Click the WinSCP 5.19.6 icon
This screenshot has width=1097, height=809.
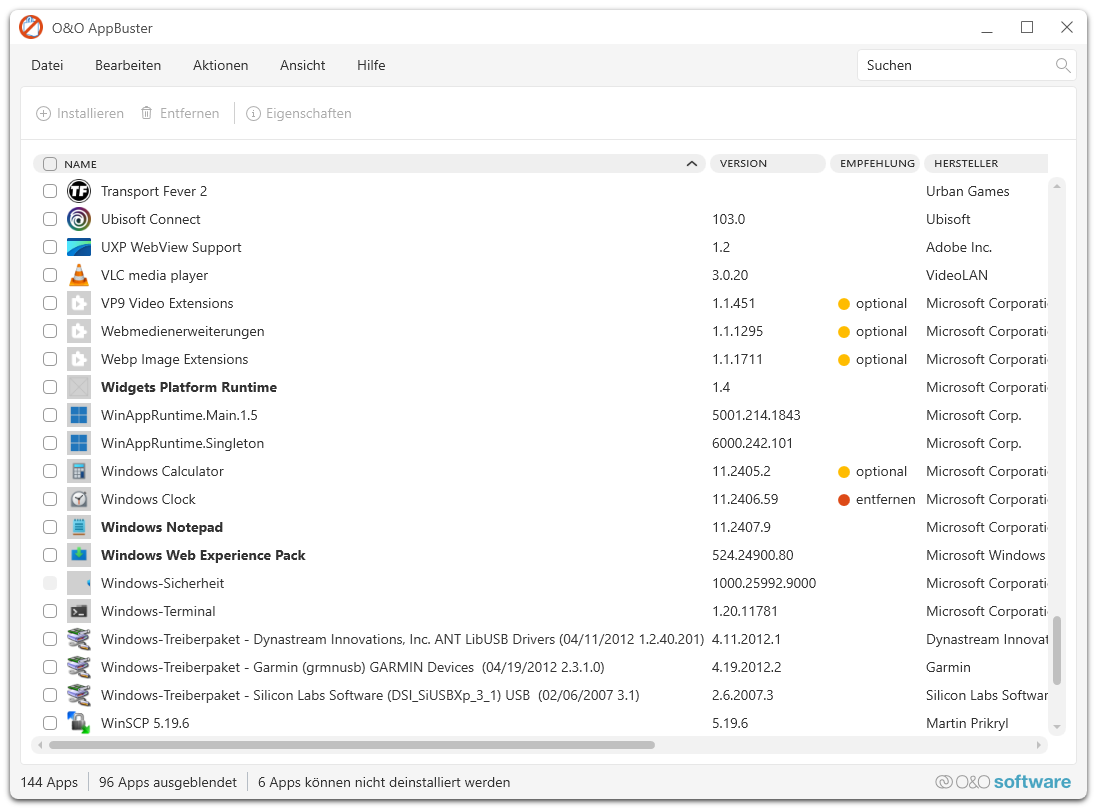tap(79, 723)
